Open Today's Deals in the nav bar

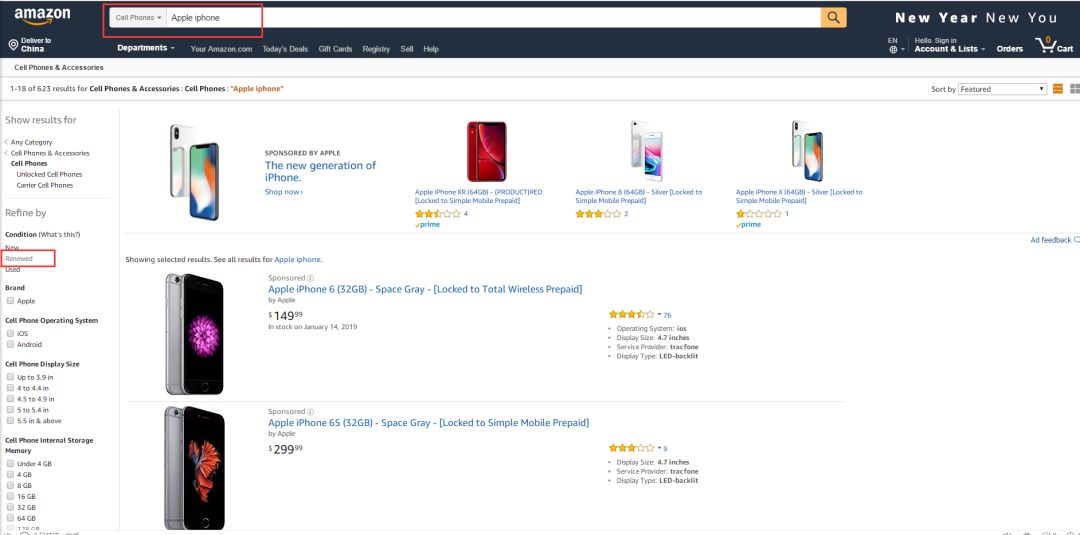285,49
